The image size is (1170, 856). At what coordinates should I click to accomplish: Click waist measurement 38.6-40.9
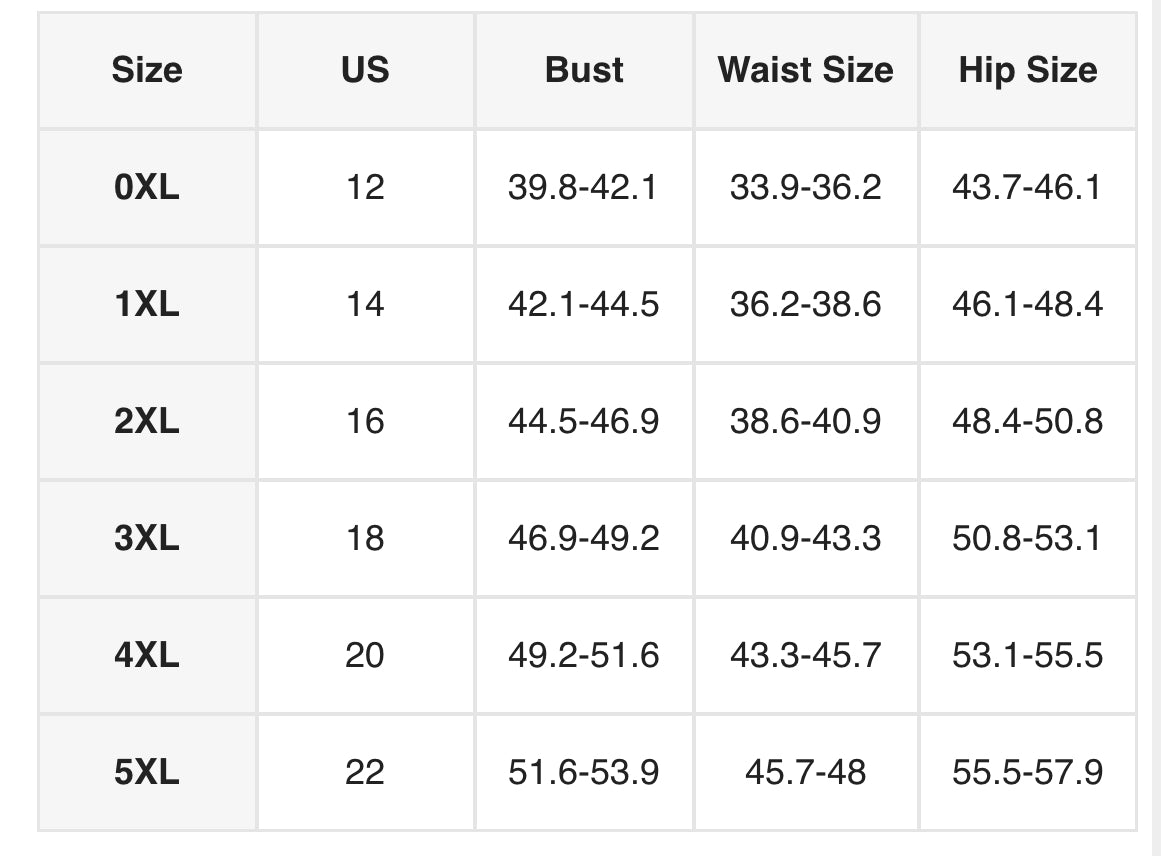tap(805, 421)
